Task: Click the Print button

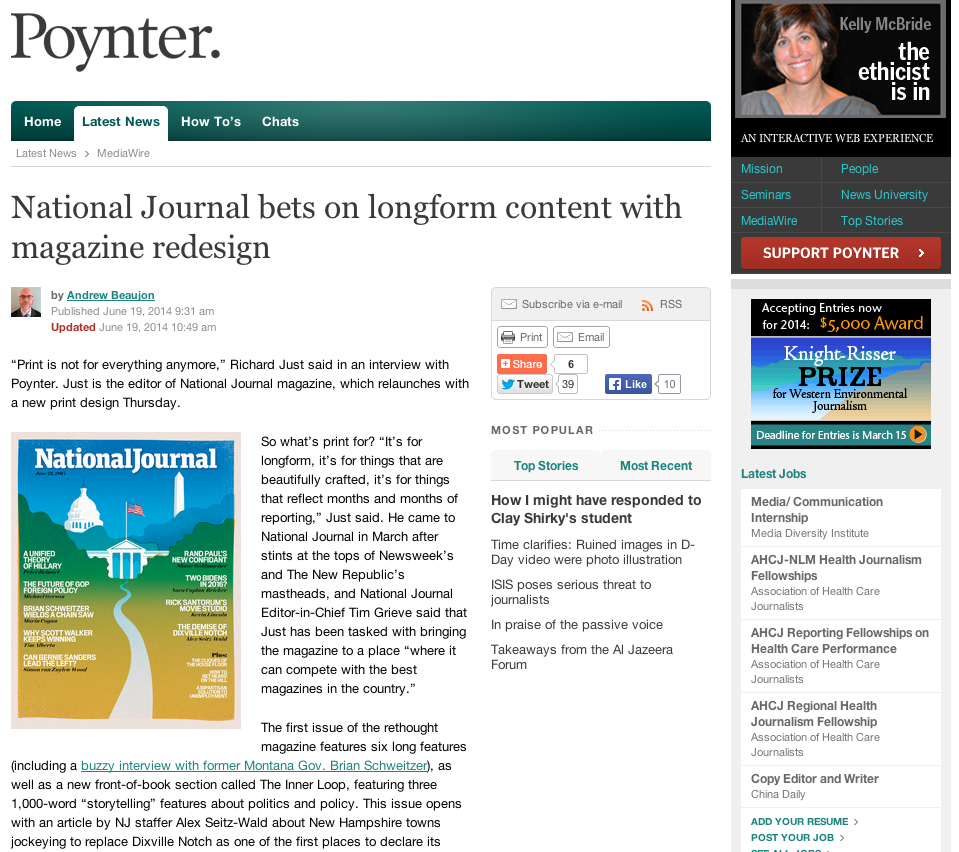Action: [522, 337]
